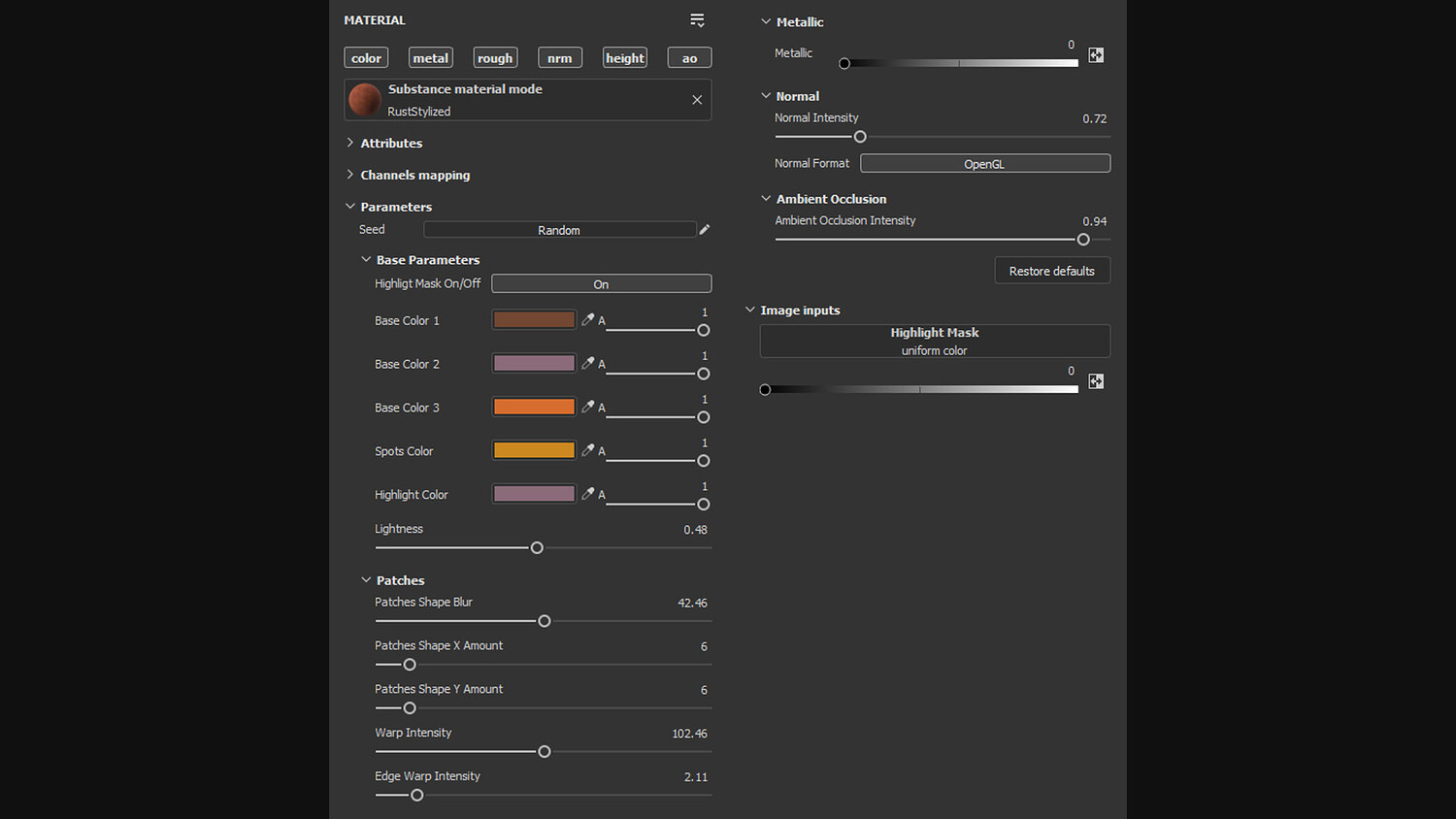The width and height of the screenshot is (1456, 819).
Task: Click the Restore defaults button
Action: pyautogui.click(x=1051, y=271)
